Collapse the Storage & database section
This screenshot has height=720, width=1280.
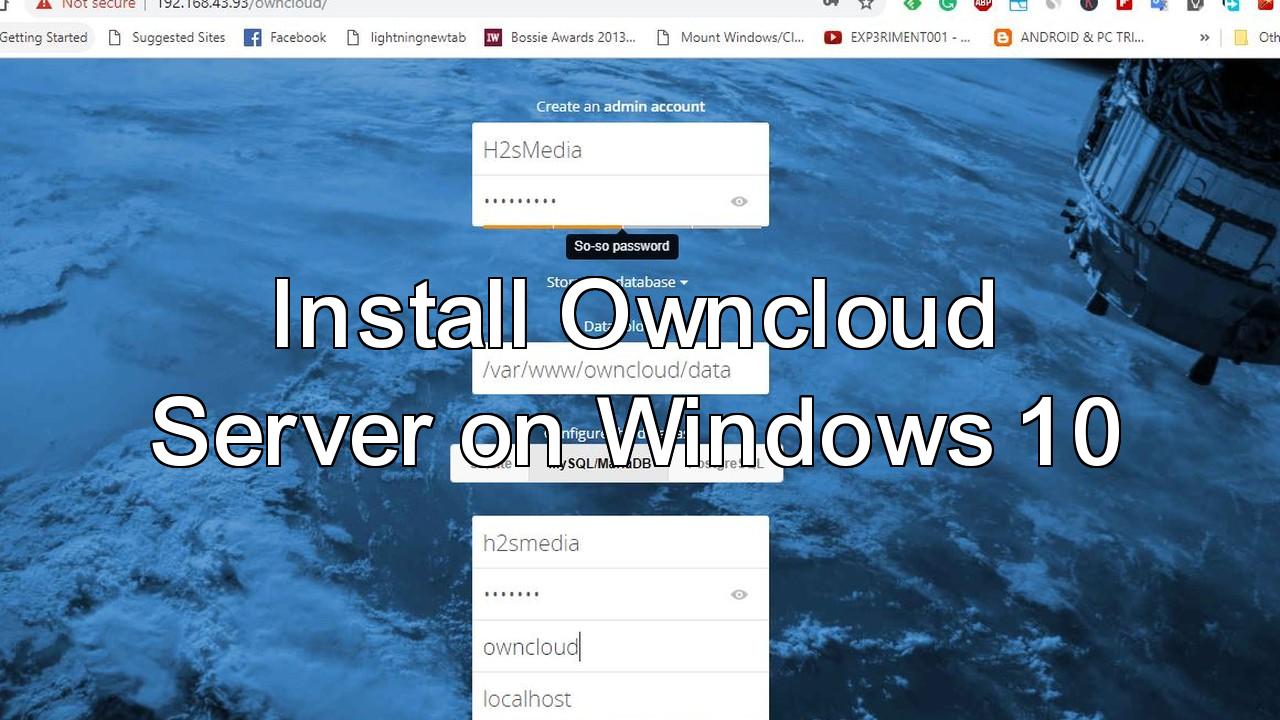pyautogui.click(x=617, y=282)
